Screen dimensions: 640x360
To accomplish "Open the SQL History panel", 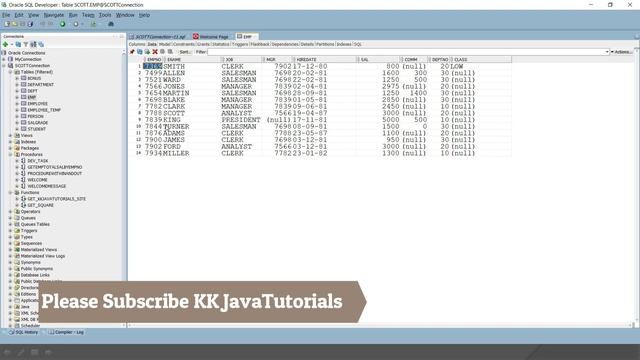I will [x=24, y=332].
